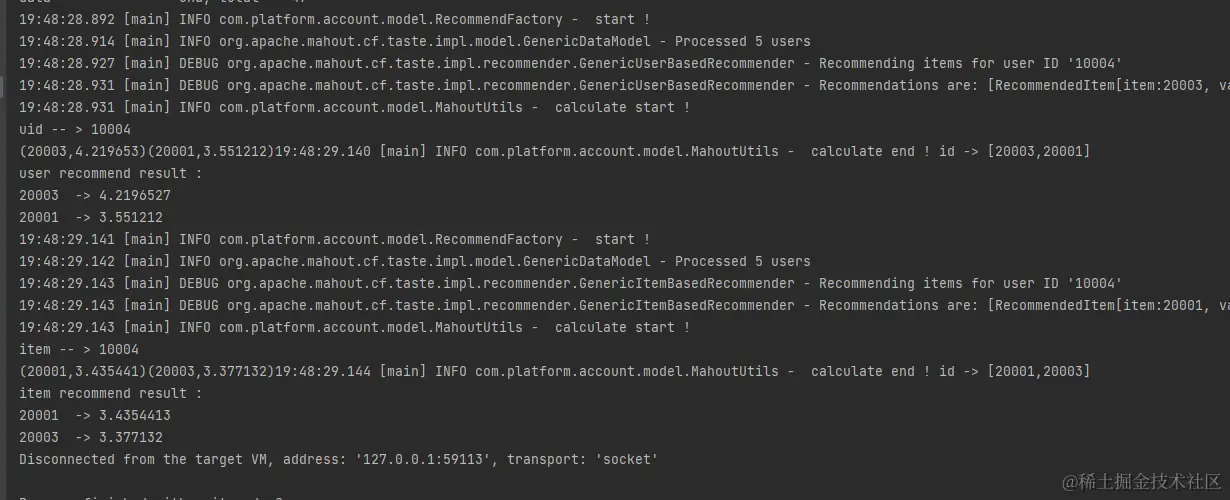Image resolution: width=1230 pixels, height=500 pixels.
Task: Click the left gutter marker beside the console
Action: [3, 86]
